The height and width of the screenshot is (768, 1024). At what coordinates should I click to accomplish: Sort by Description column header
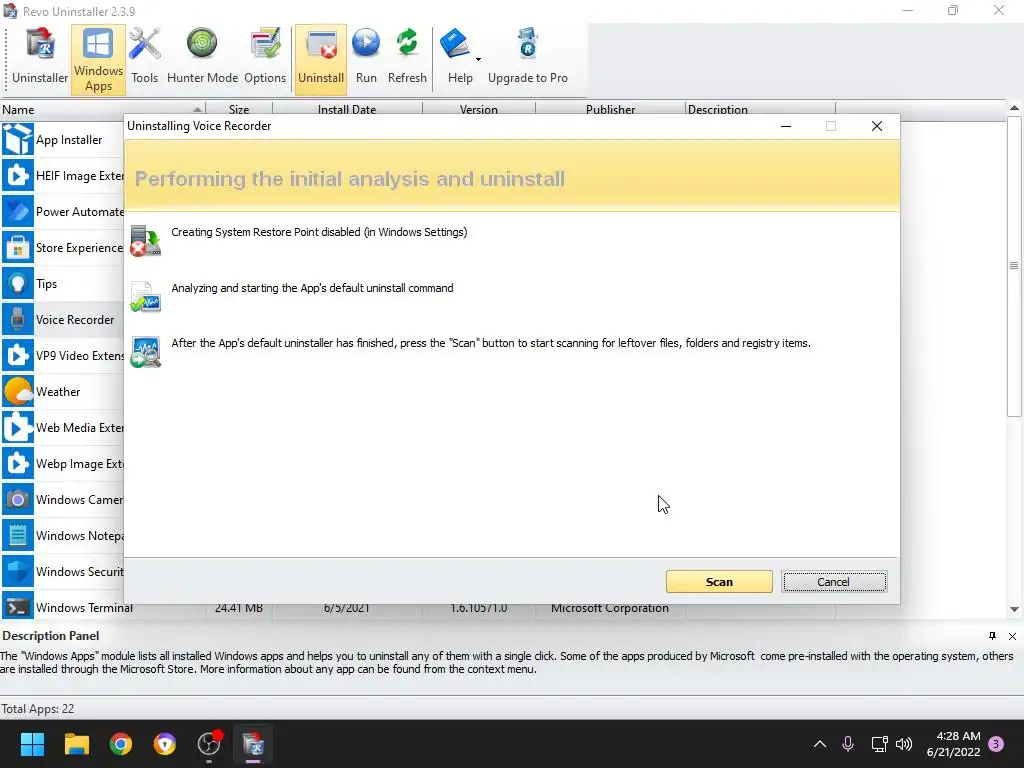(760, 109)
